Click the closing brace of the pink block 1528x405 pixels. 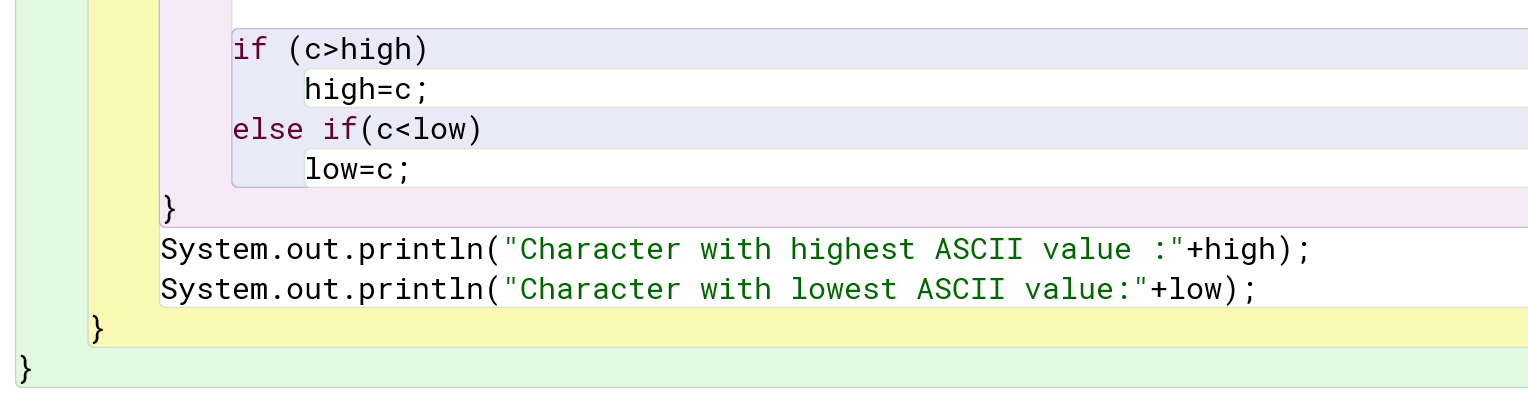click(169, 209)
